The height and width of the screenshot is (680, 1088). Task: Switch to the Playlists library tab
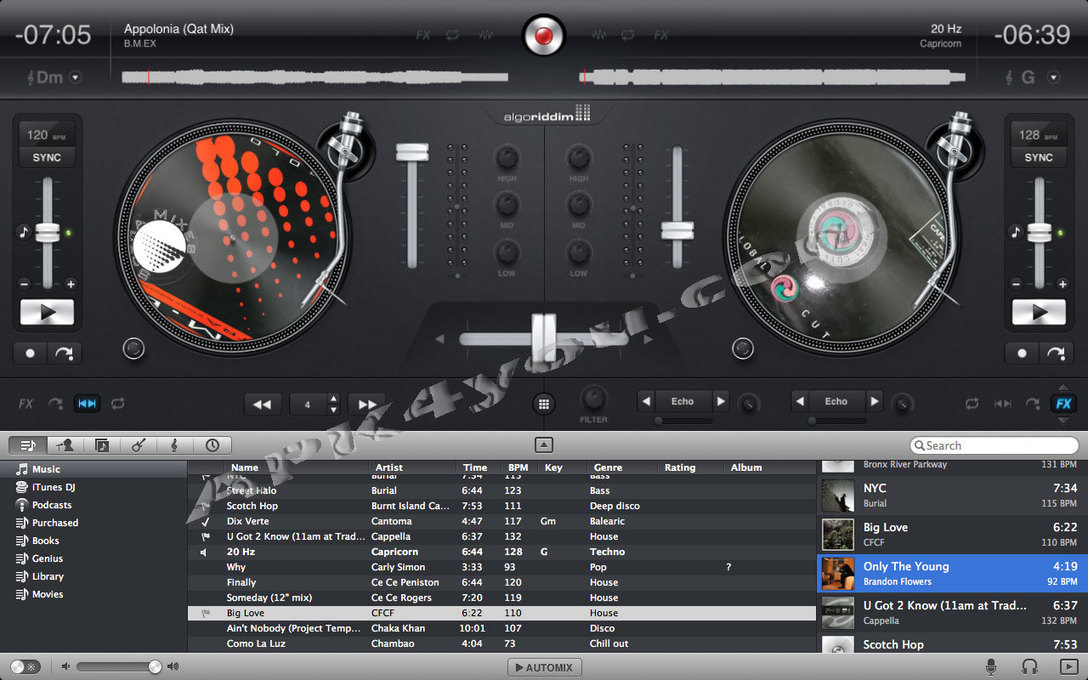[x=28, y=445]
